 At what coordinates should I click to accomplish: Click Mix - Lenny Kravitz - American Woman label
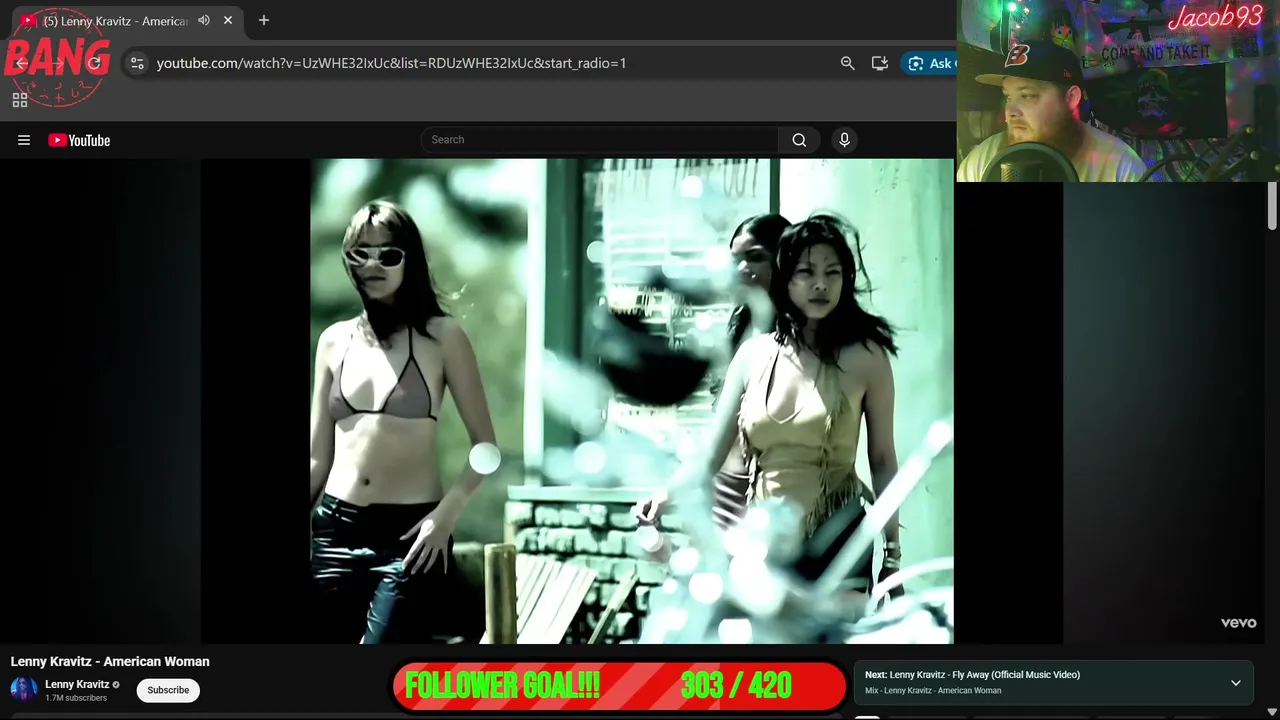tap(933, 691)
